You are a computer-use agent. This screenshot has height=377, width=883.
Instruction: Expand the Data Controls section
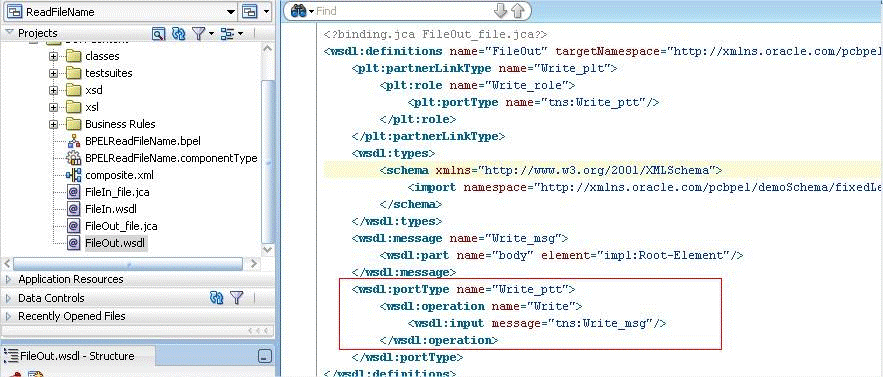[x=8, y=298]
